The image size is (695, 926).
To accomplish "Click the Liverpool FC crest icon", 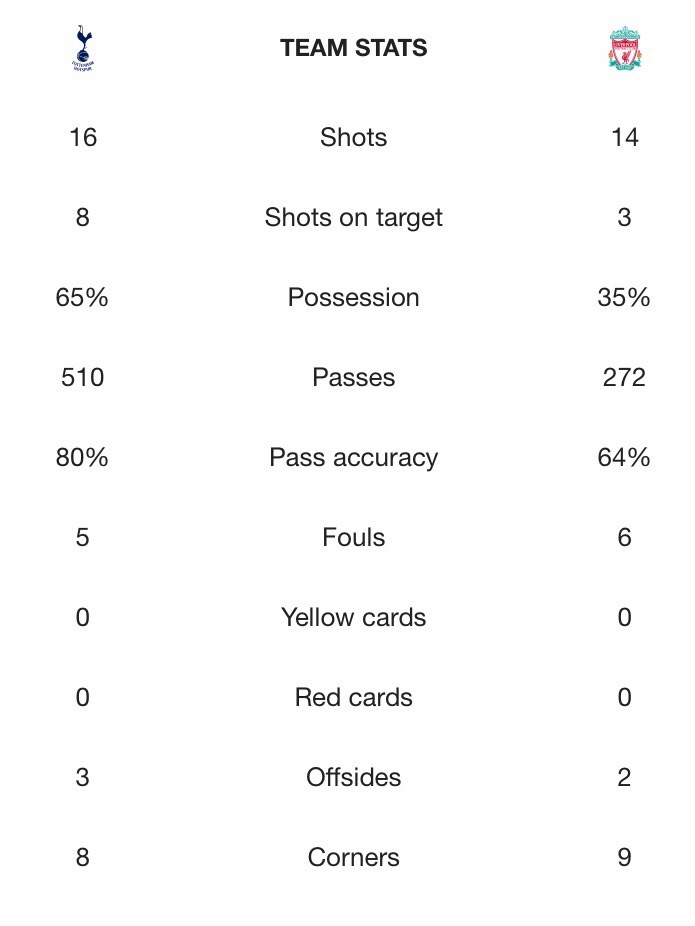I will pos(625,48).
